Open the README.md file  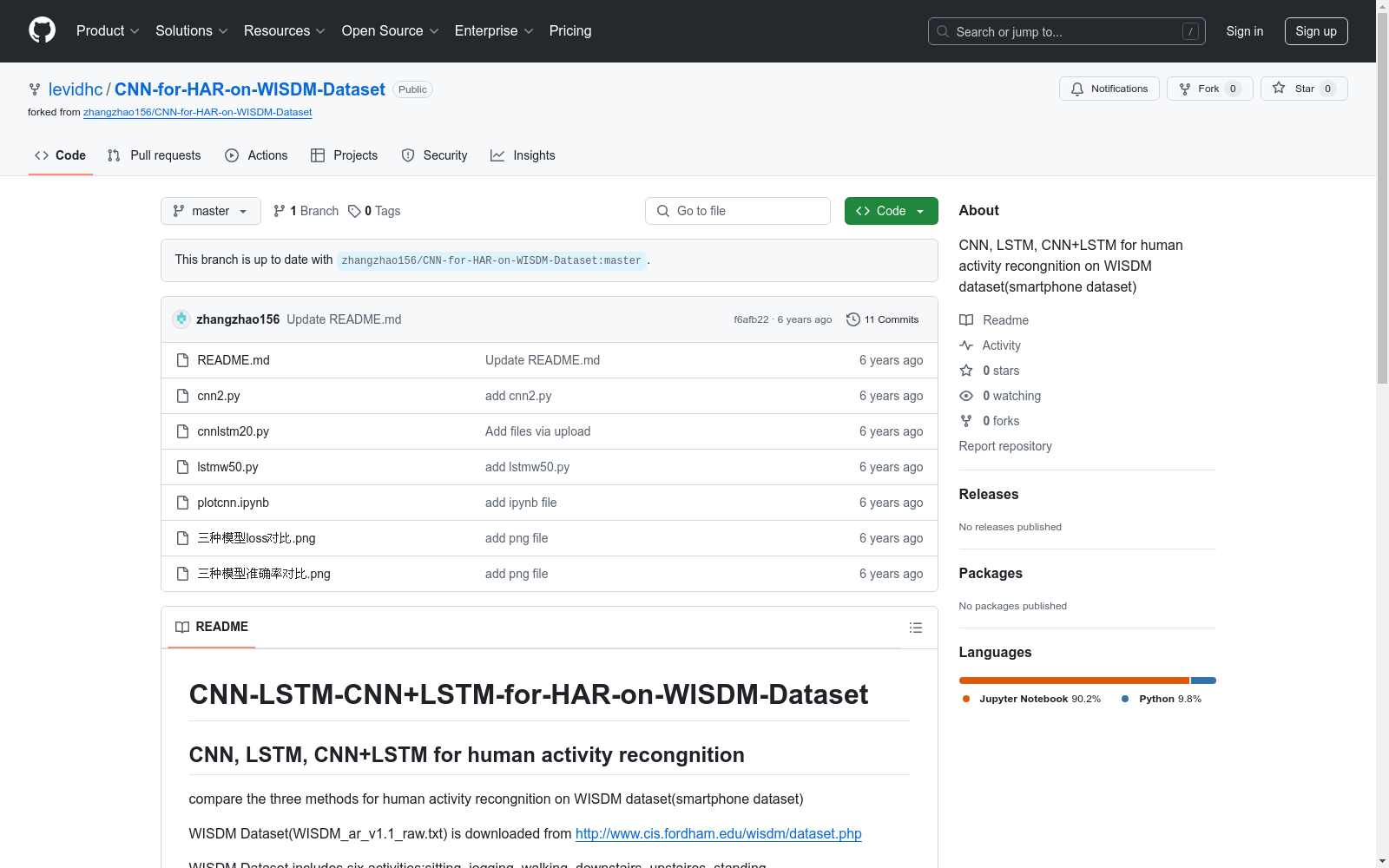coord(234,360)
